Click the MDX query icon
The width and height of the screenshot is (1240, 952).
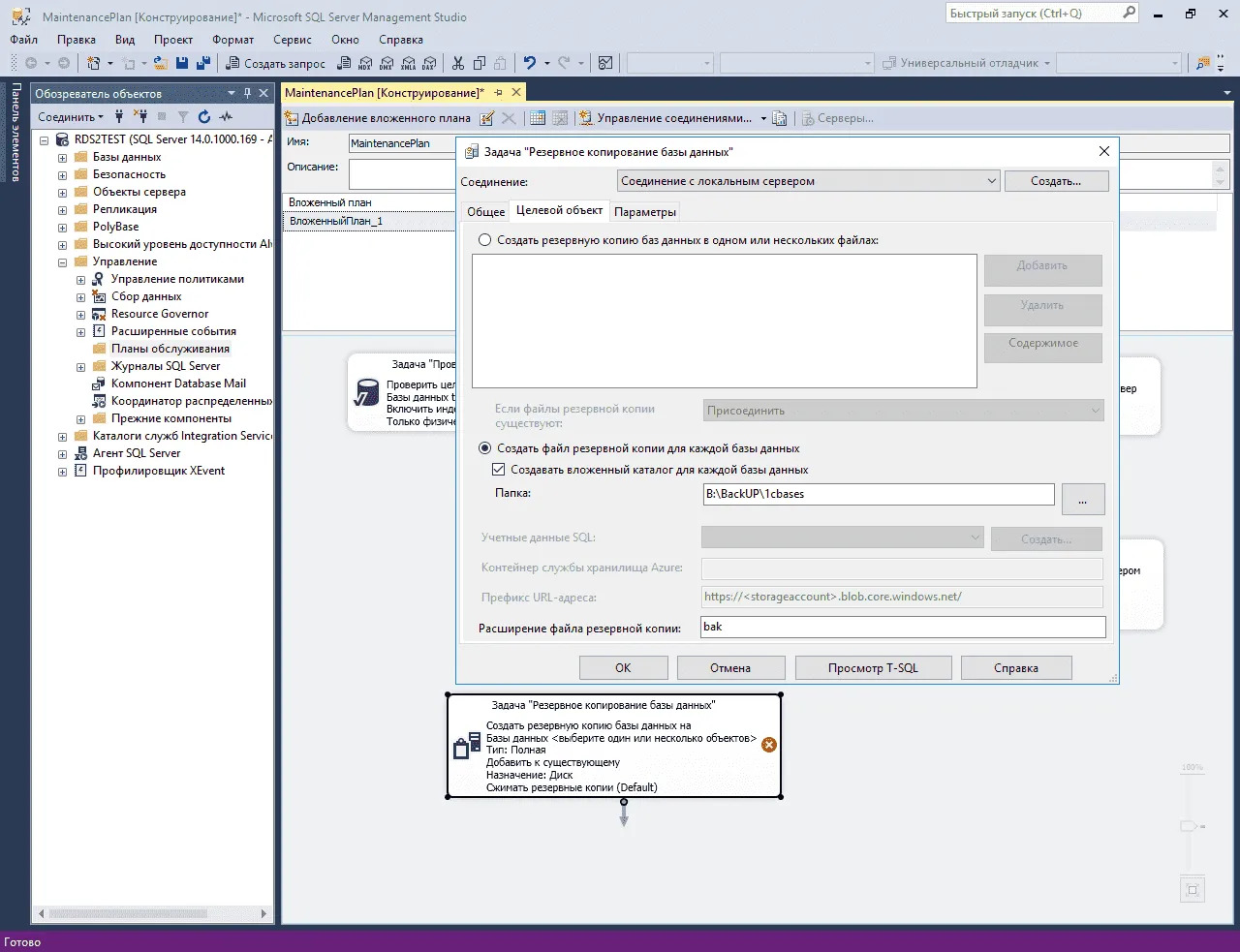coord(365,63)
